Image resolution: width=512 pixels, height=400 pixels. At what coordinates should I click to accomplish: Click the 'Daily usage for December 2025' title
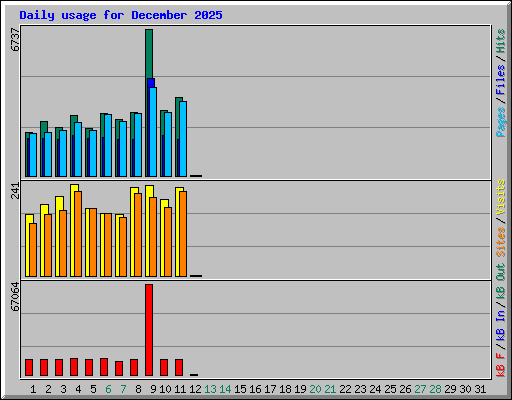pyautogui.click(x=121, y=15)
